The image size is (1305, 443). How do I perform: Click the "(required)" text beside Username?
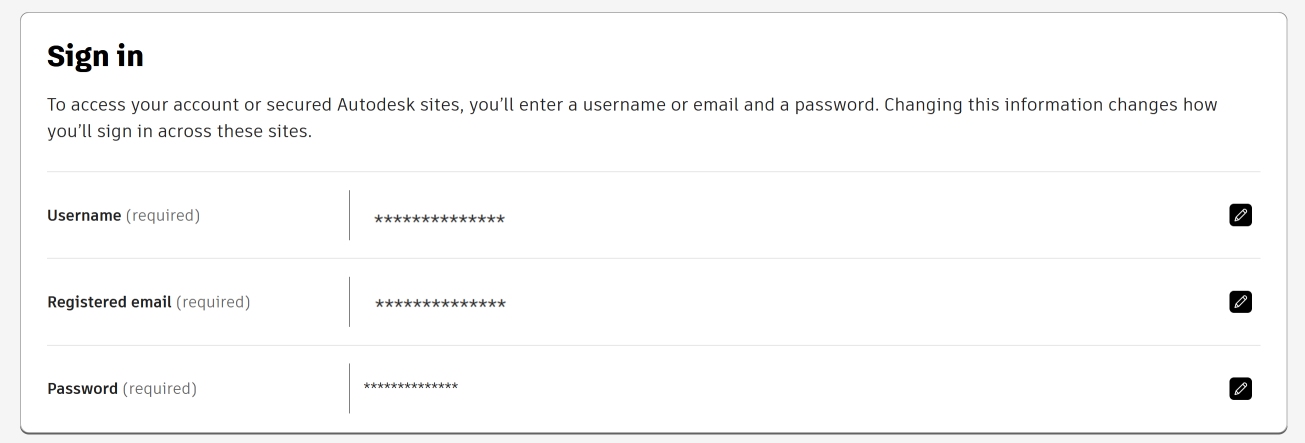click(x=163, y=216)
